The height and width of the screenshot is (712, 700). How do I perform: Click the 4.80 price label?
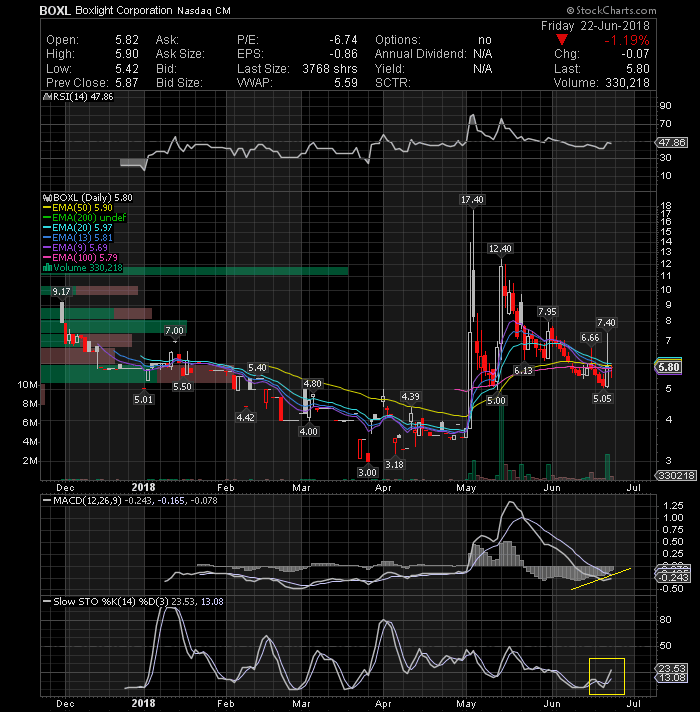312,384
